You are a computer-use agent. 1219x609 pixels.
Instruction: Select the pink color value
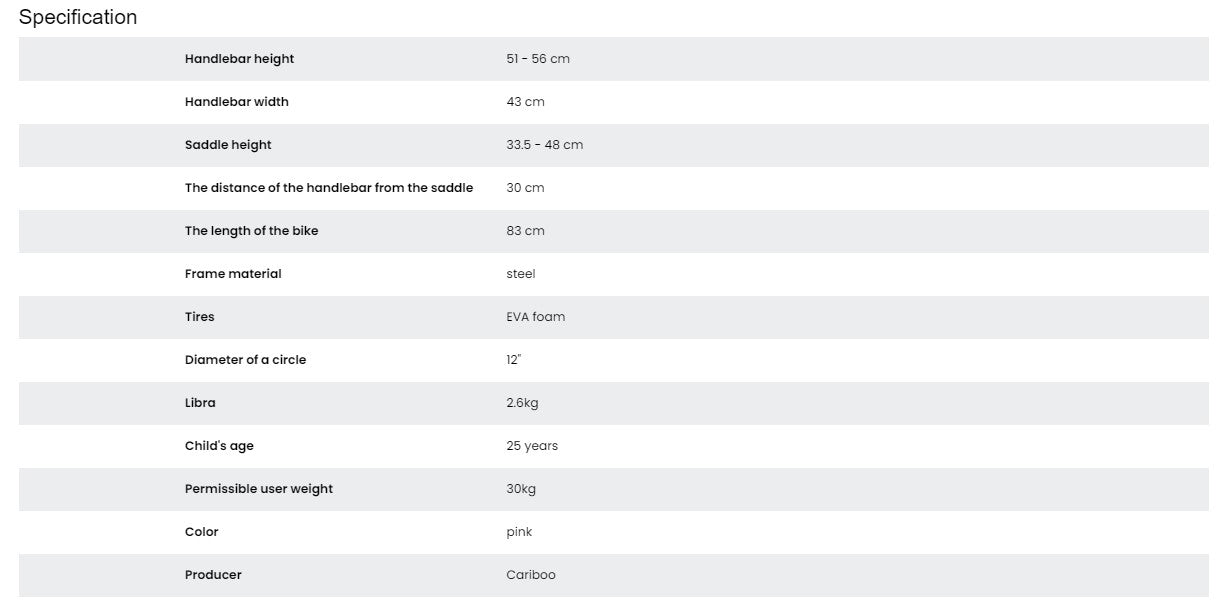[519, 532]
